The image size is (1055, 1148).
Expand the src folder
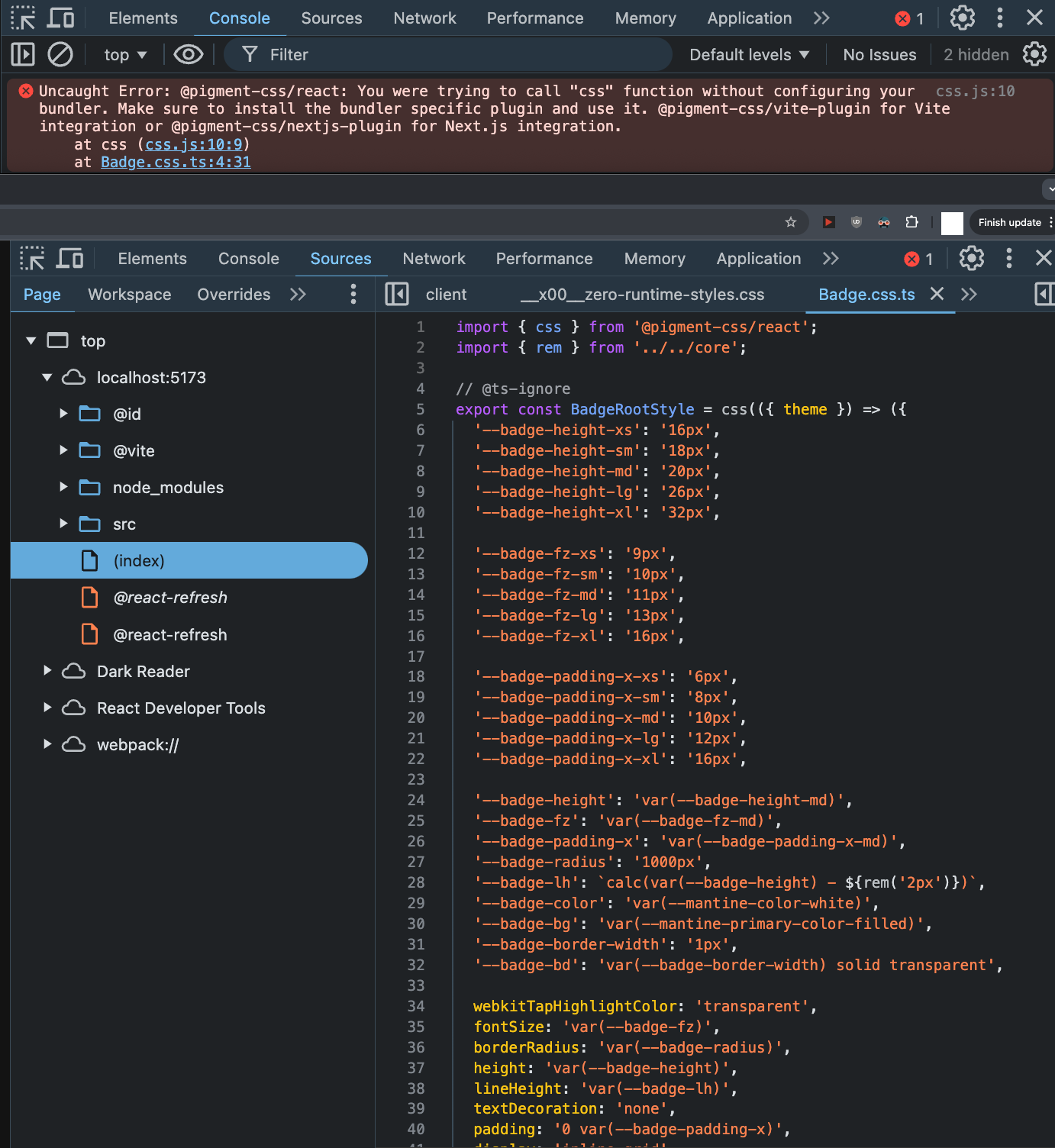click(x=63, y=524)
